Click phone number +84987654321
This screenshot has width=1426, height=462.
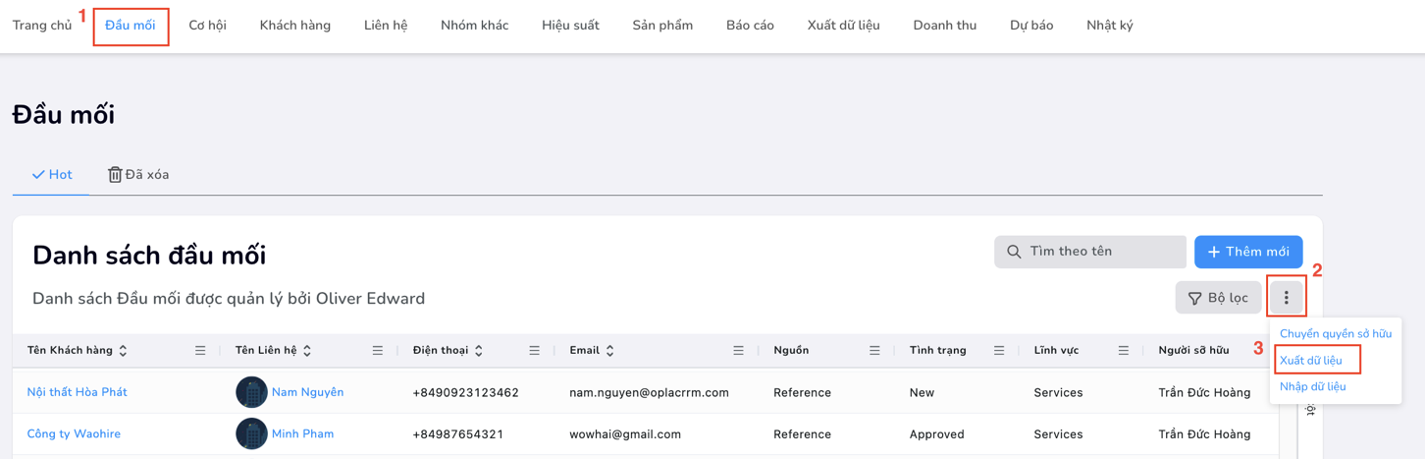coord(458,434)
